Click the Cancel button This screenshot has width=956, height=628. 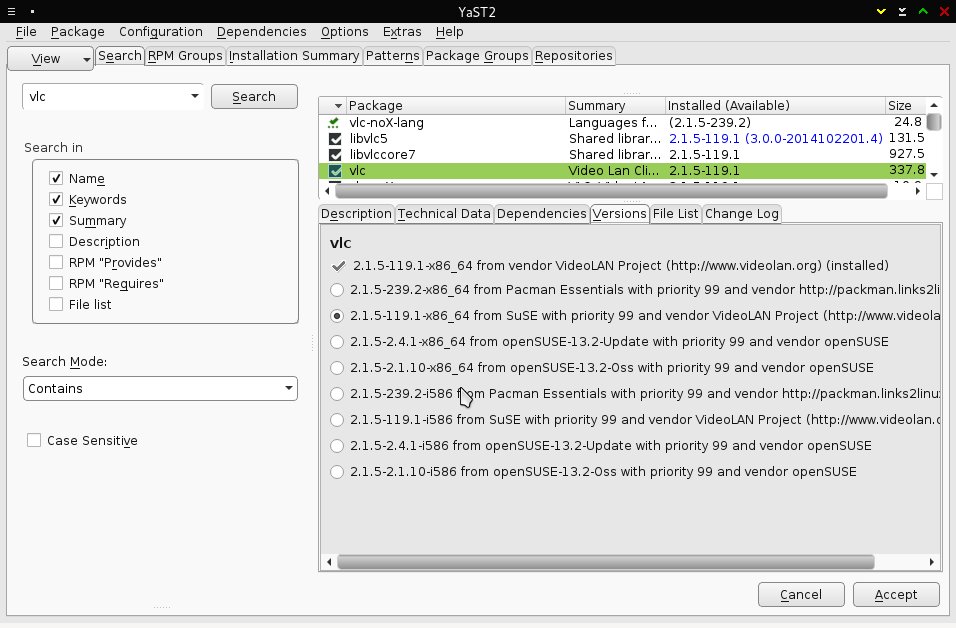pos(801,594)
